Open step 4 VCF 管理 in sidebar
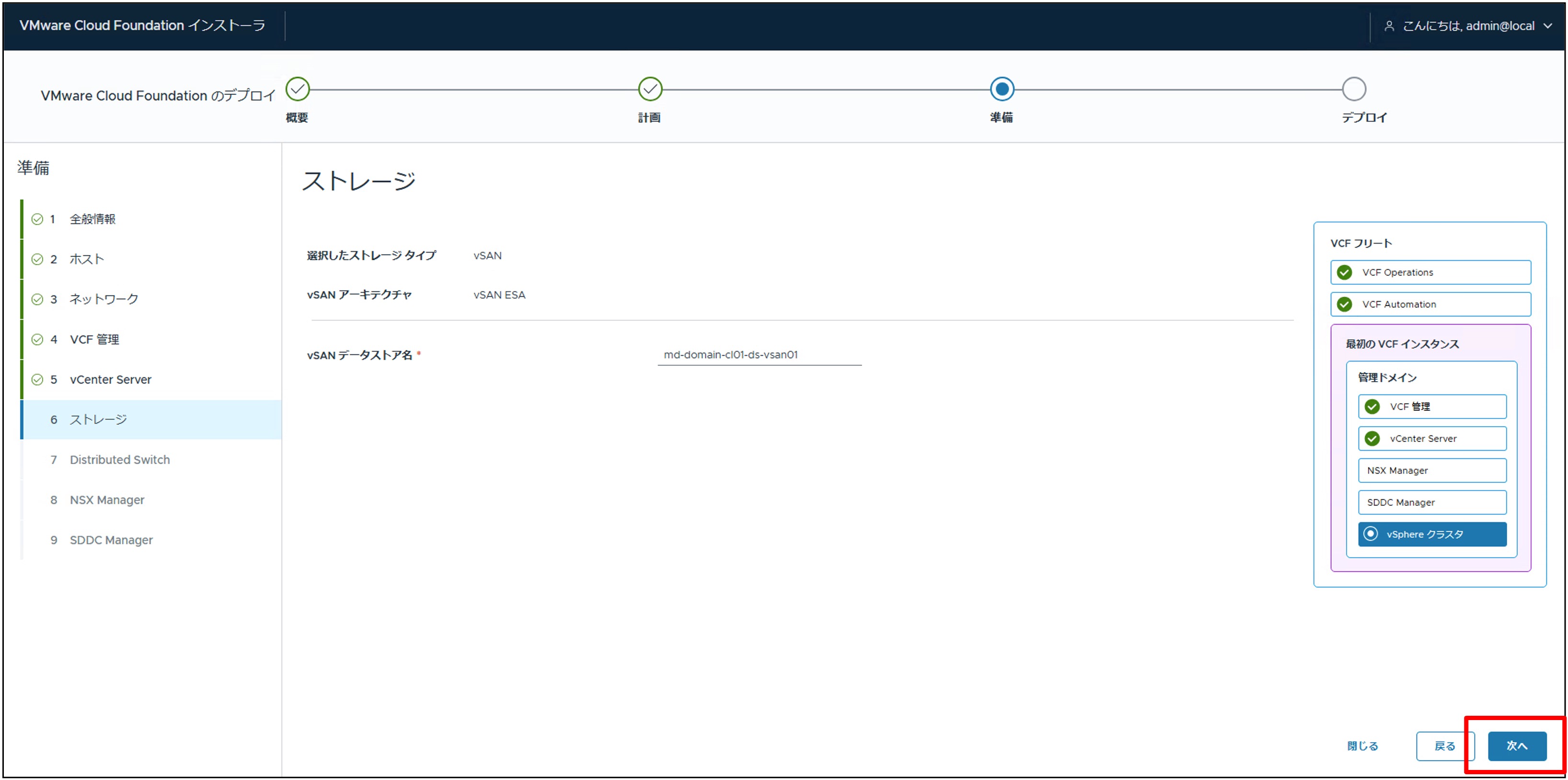 151,340
